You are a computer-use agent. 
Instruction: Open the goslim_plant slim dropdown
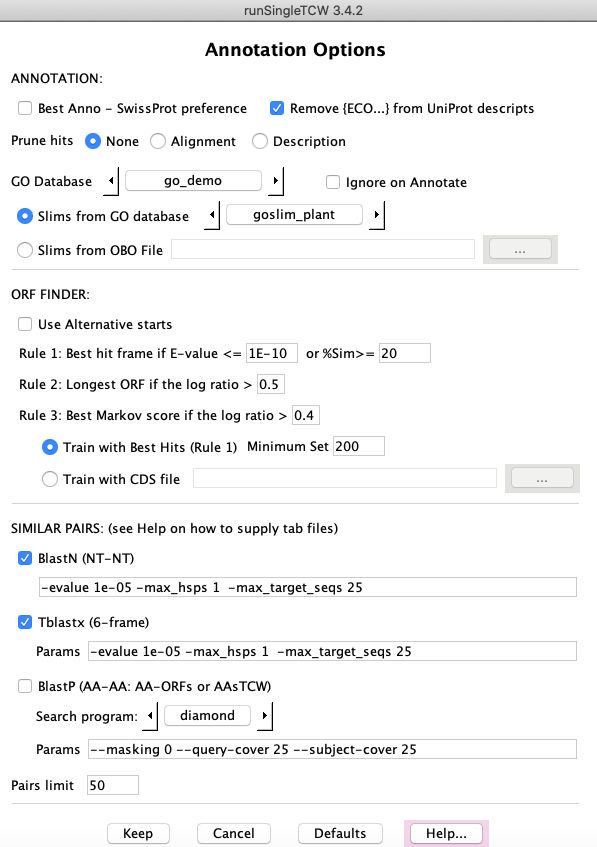pyautogui.click(x=294, y=215)
